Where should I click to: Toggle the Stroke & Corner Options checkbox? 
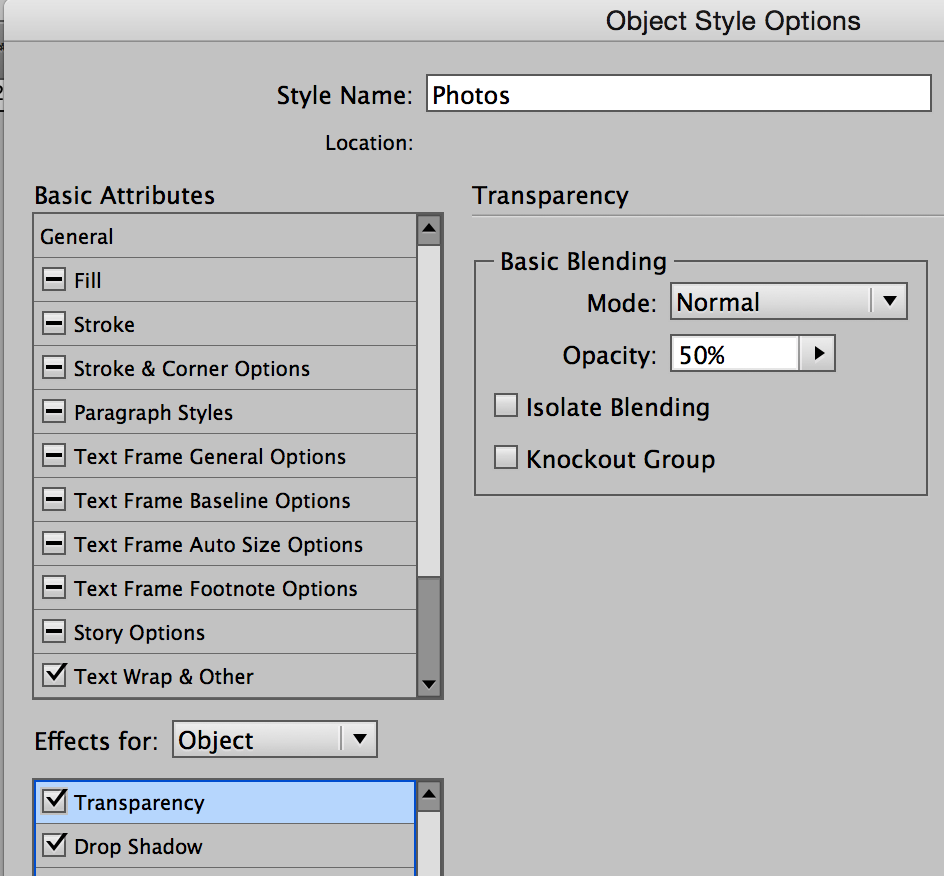tap(54, 368)
